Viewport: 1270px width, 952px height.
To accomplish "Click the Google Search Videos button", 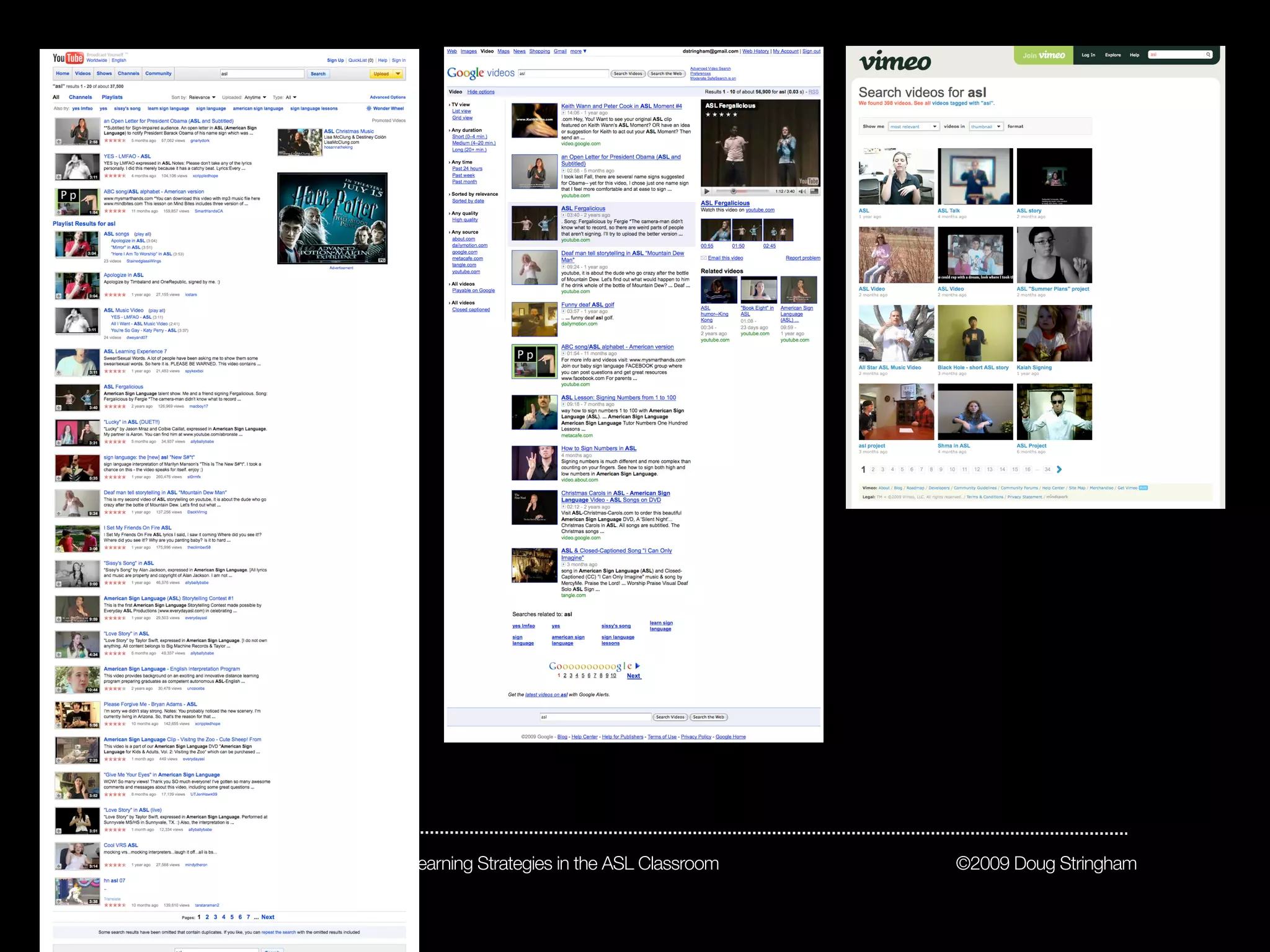I will pos(628,74).
